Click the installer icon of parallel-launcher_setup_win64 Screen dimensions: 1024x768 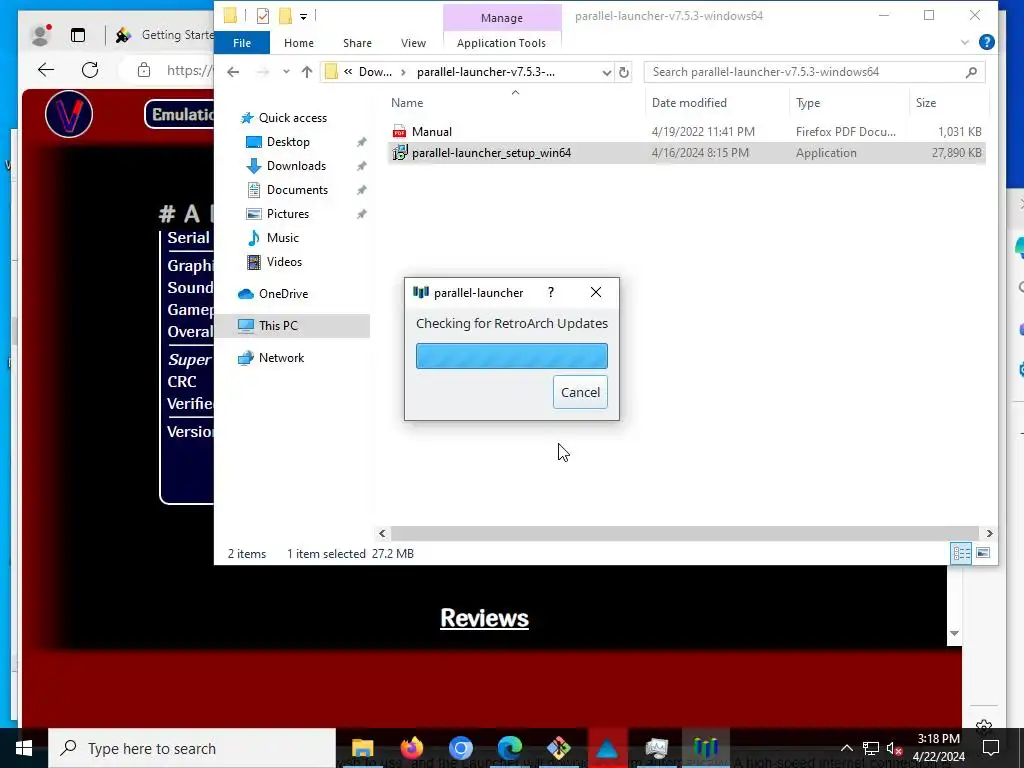point(399,153)
